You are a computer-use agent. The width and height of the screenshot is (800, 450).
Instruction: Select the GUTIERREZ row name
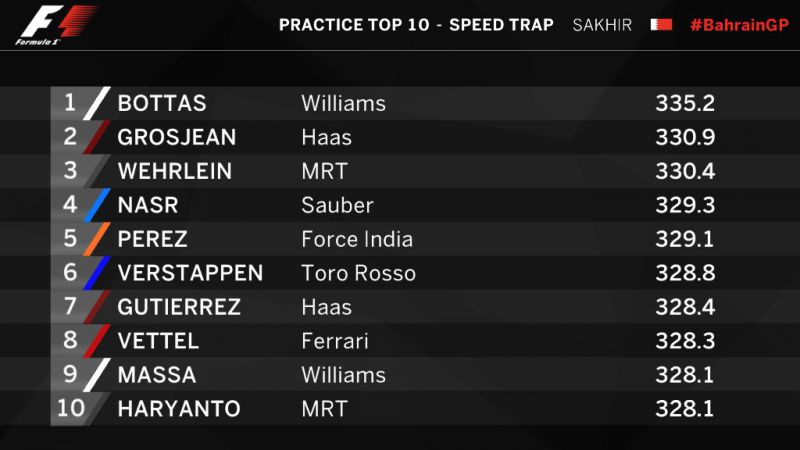pos(179,307)
